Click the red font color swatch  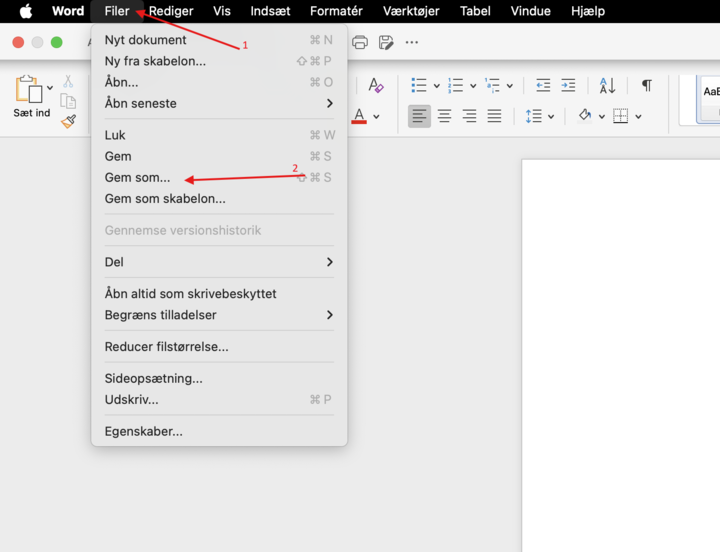[359, 116]
